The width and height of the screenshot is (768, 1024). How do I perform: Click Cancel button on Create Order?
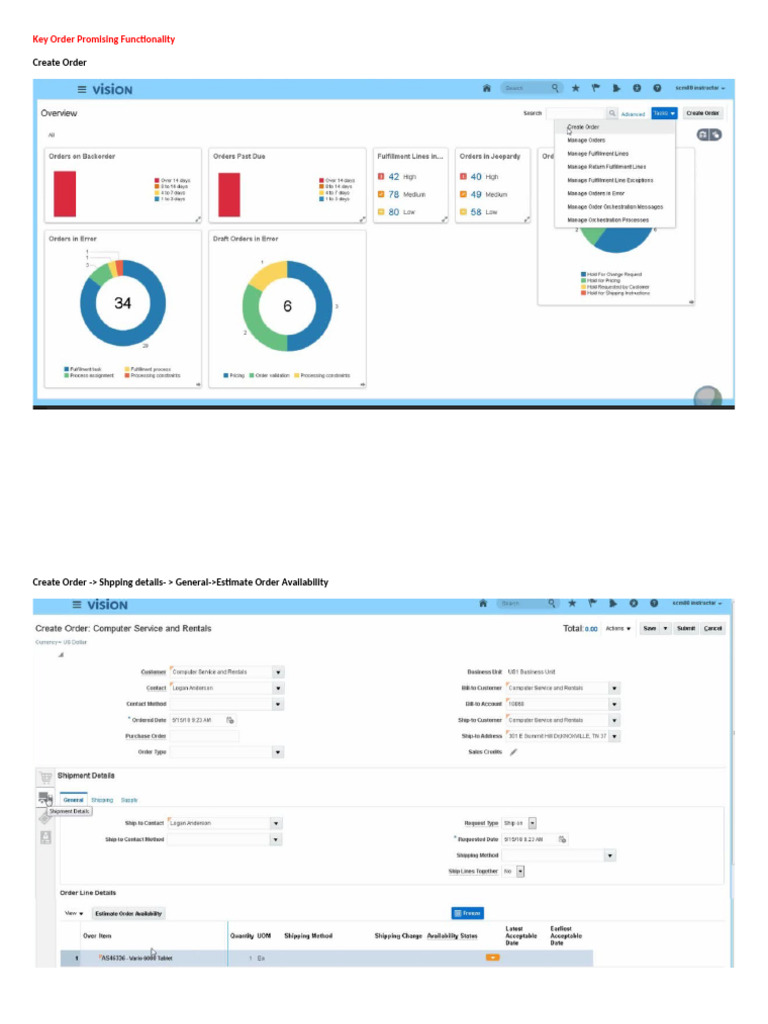click(x=712, y=628)
